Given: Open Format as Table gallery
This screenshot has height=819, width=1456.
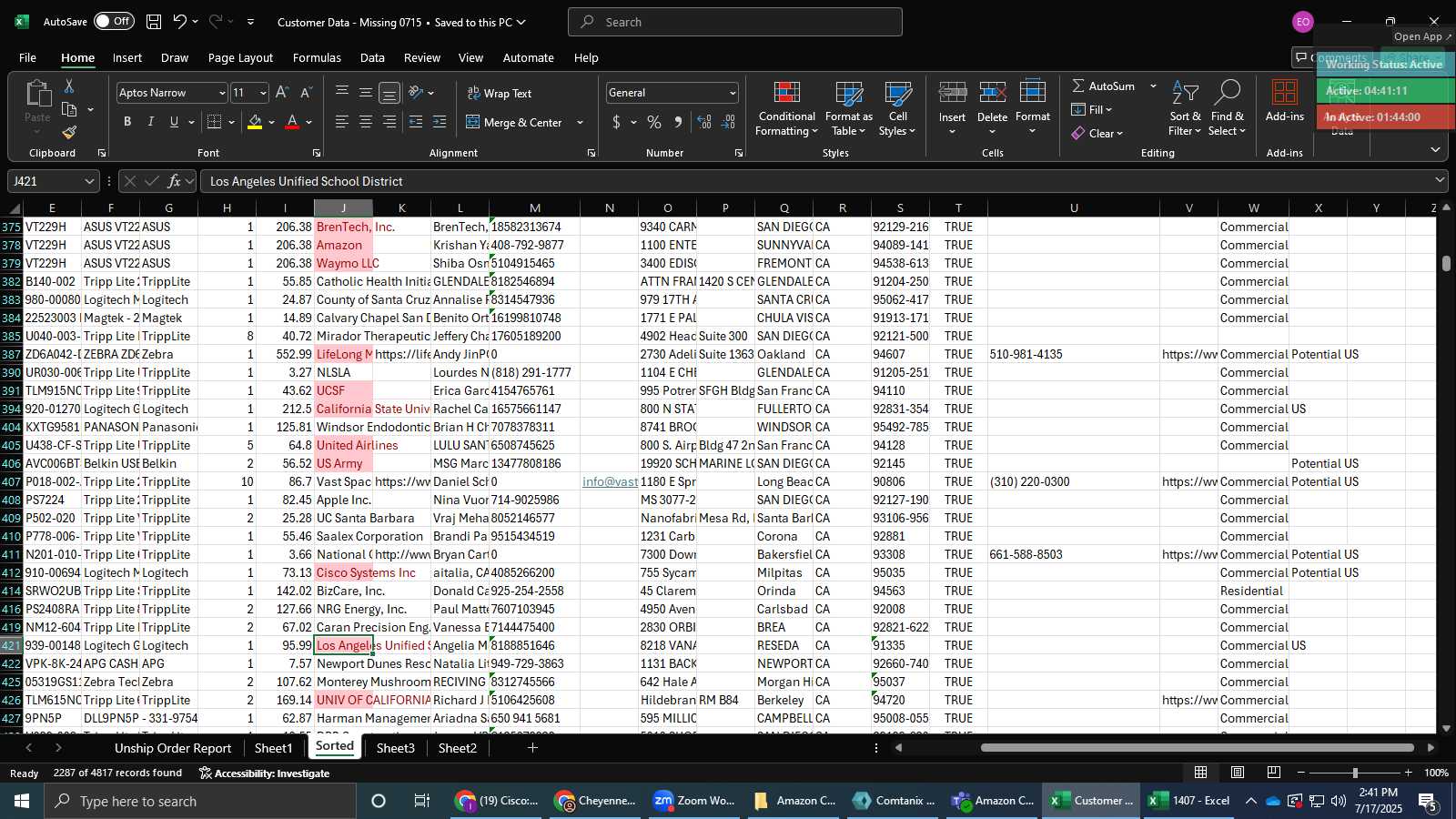Looking at the screenshot, I should [848, 109].
